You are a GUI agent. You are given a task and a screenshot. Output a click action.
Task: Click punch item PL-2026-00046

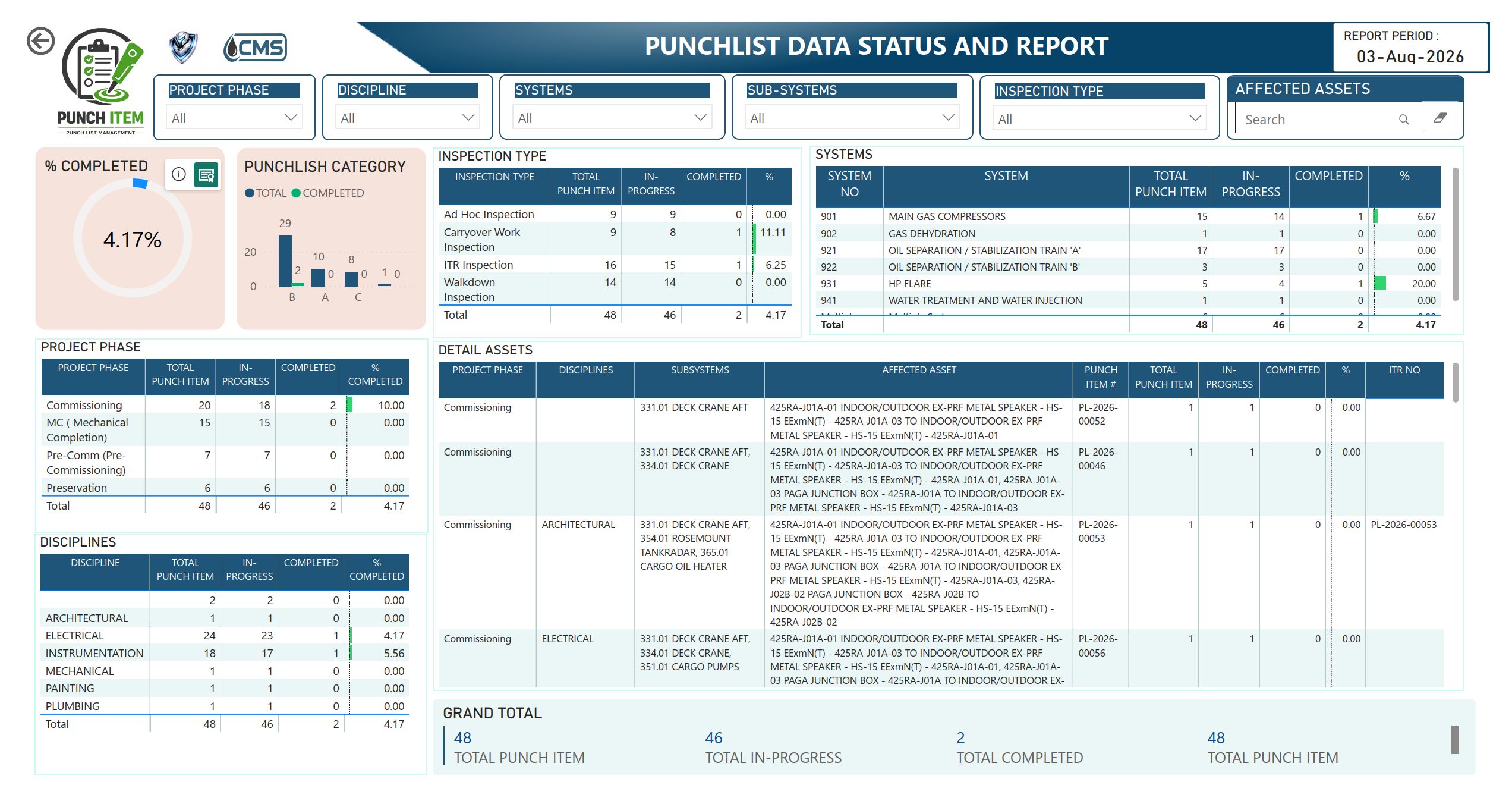point(1098,459)
